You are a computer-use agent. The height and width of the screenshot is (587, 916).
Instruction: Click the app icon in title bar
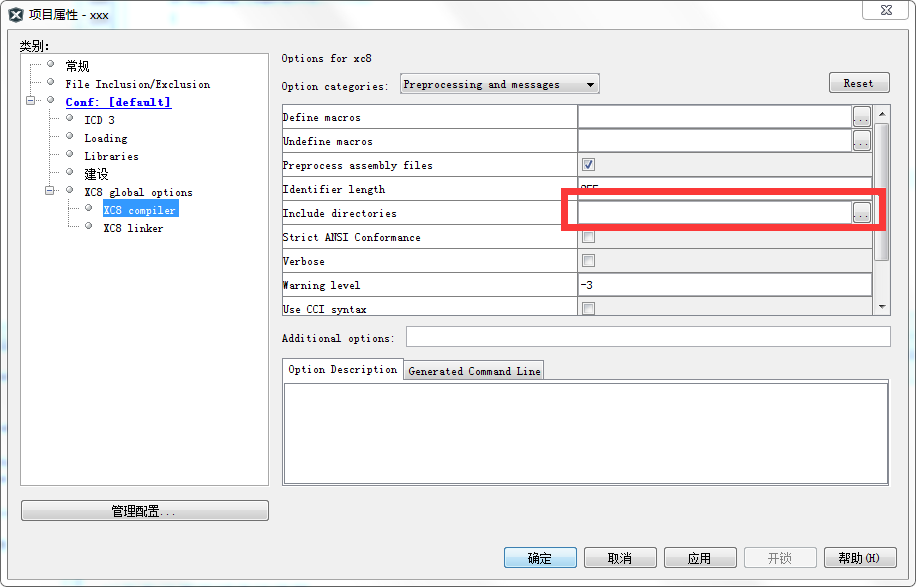[16, 15]
